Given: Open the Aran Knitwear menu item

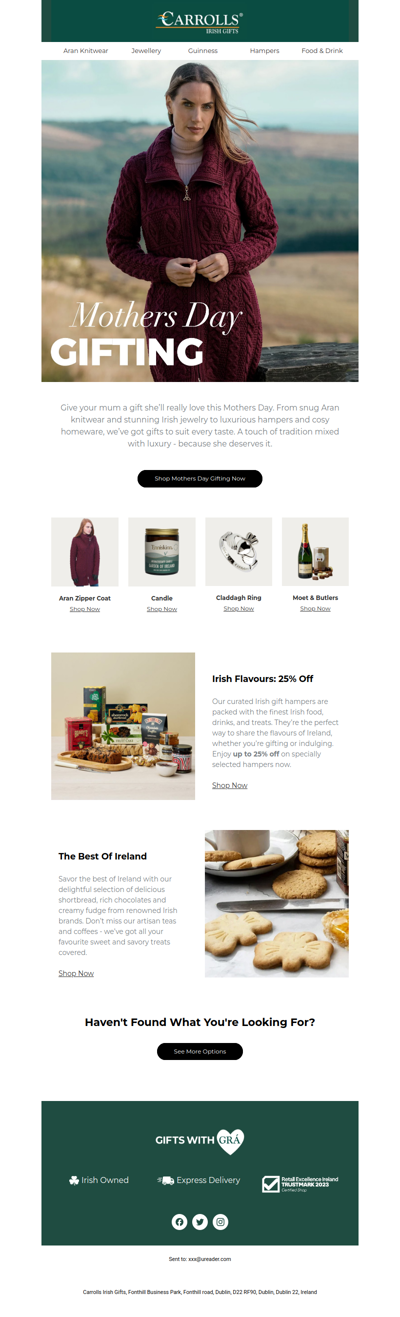Looking at the screenshot, I should click(x=86, y=50).
